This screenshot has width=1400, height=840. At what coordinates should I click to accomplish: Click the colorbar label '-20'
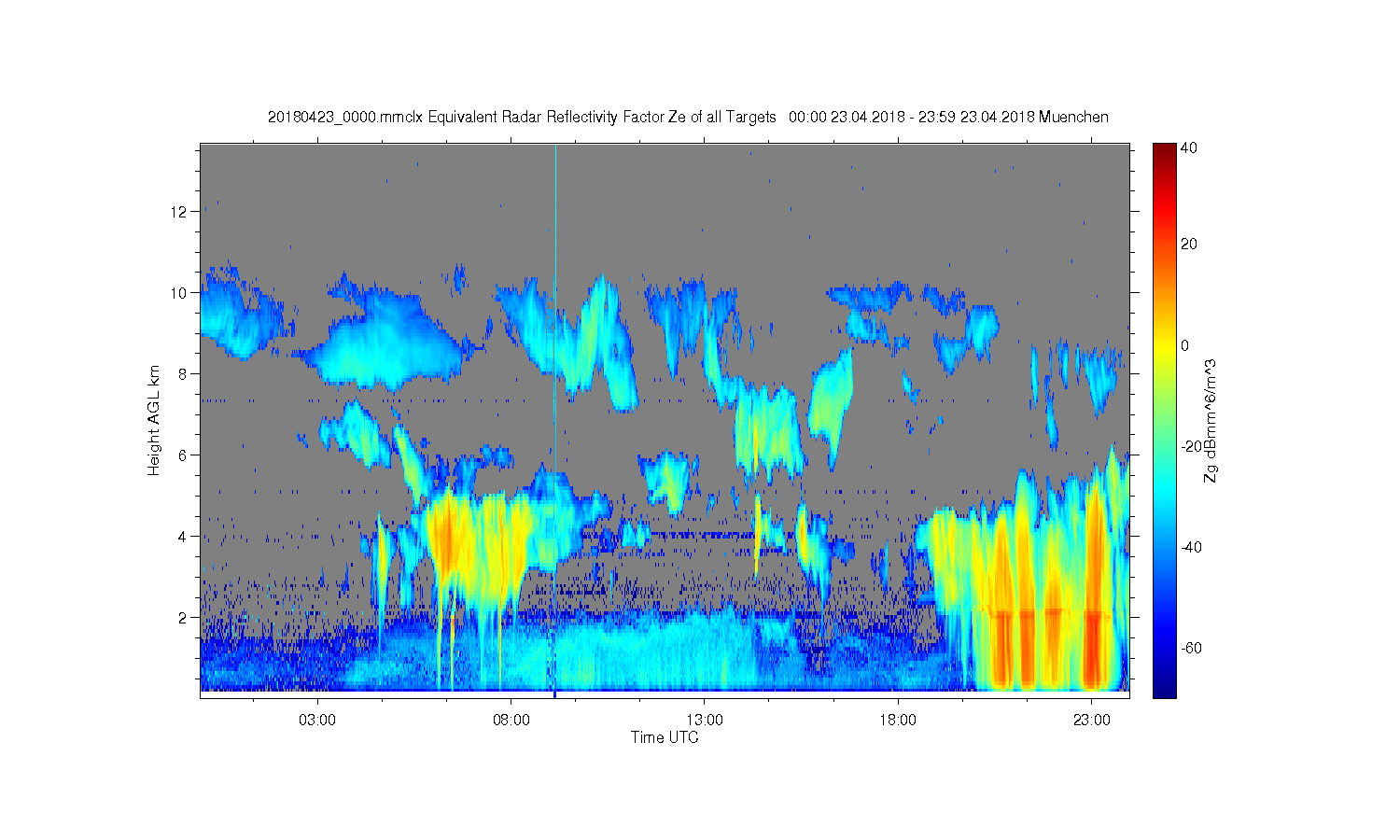pos(1192,446)
